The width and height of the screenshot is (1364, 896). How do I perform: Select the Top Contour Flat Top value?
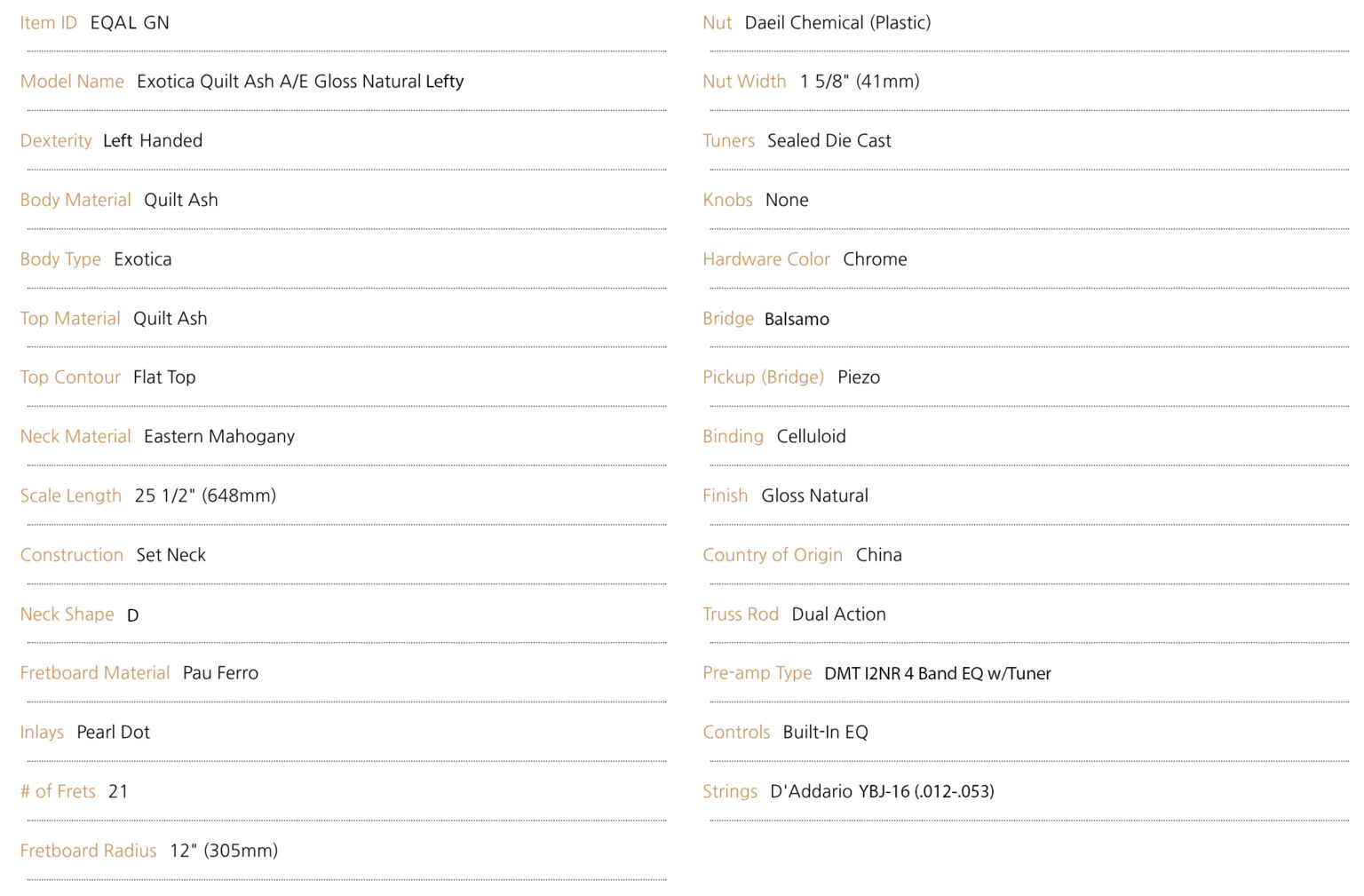point(164,377)
